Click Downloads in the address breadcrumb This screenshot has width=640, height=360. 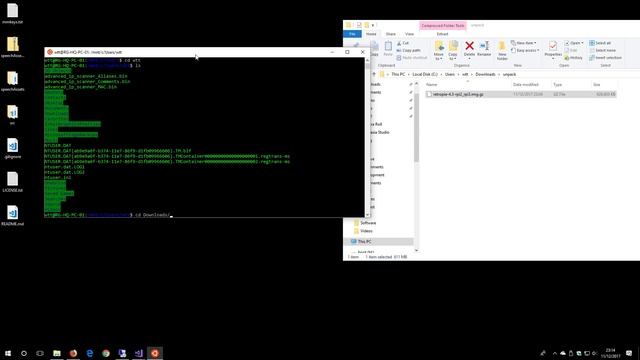(485, 74)
